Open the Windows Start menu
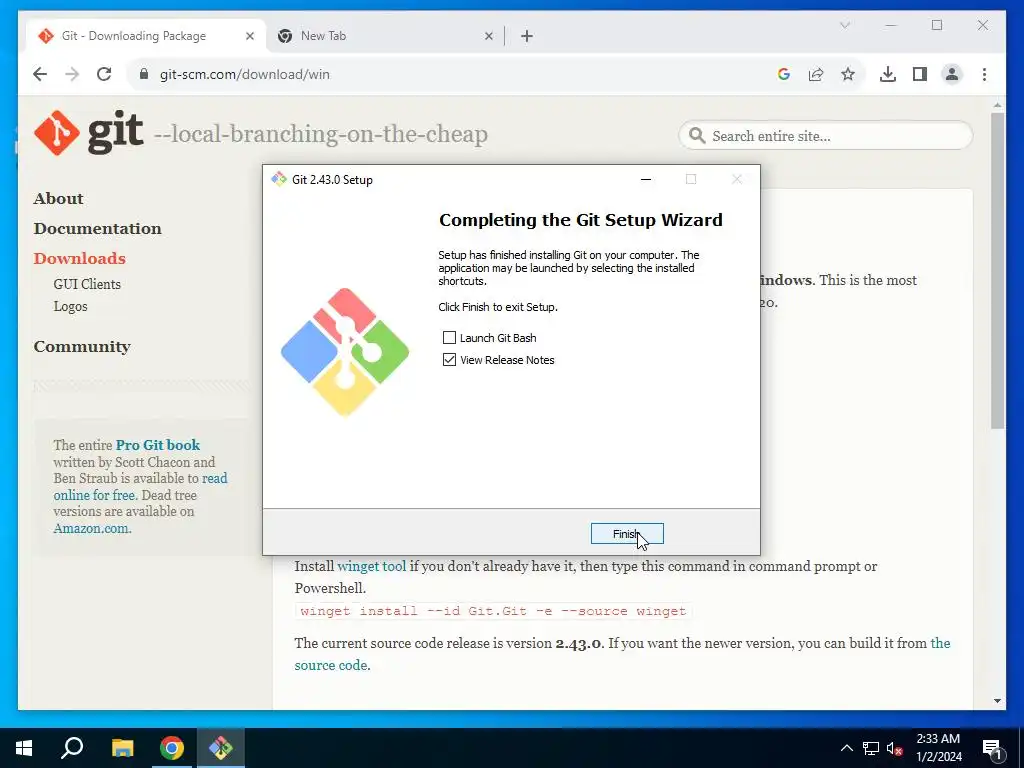The width and height of the screenshot is (1024, 768). pyautogui.click(x=24, y=748)
